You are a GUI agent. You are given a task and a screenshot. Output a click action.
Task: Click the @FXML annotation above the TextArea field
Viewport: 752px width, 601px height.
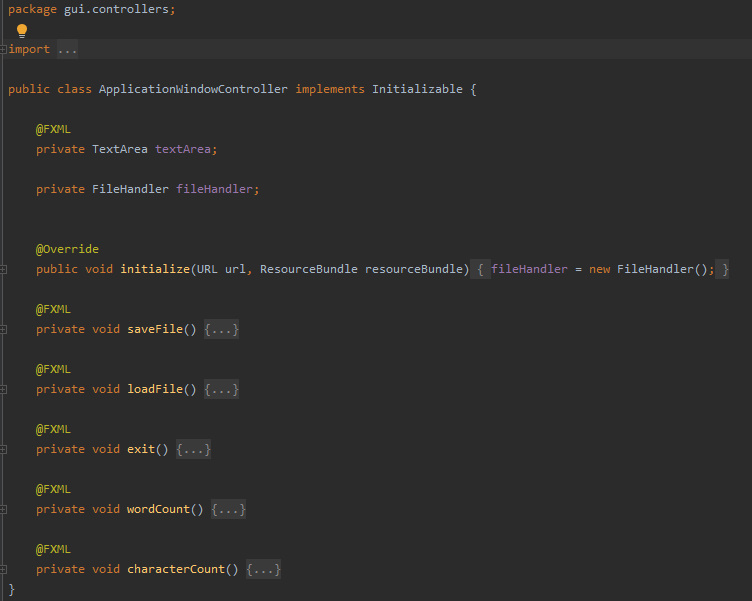point(53,129)
